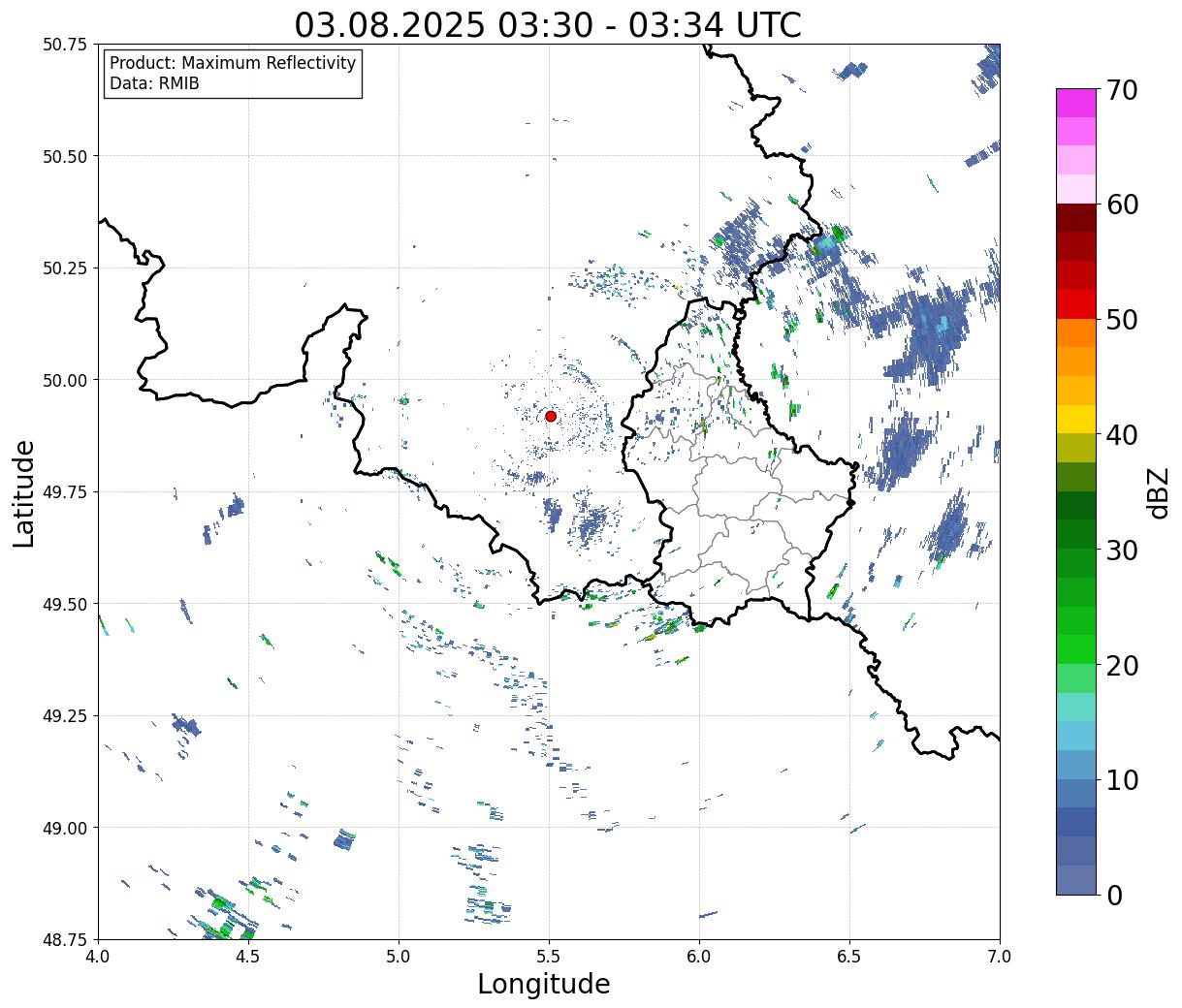The height and width of the screenshot is (1008, 1182).
Task: Click the latitude tick label '49.25'
Action: 65,716
